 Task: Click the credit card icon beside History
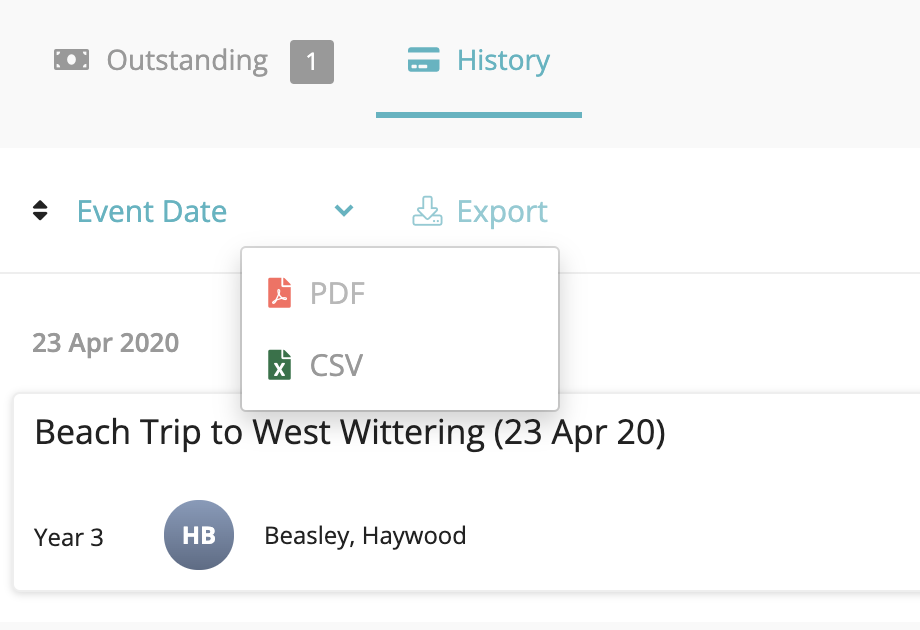424,60
